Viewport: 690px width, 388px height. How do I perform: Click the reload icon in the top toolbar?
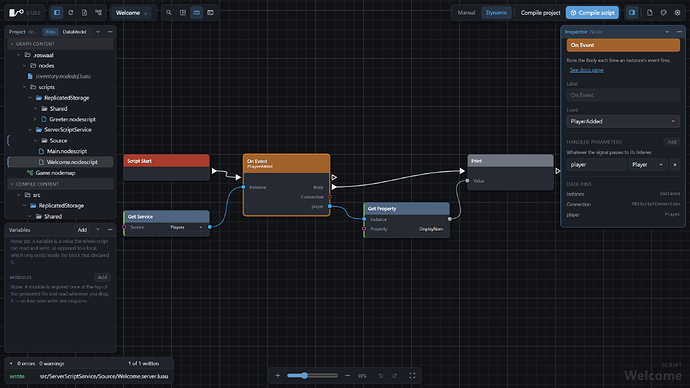click(x=70, y=12)
